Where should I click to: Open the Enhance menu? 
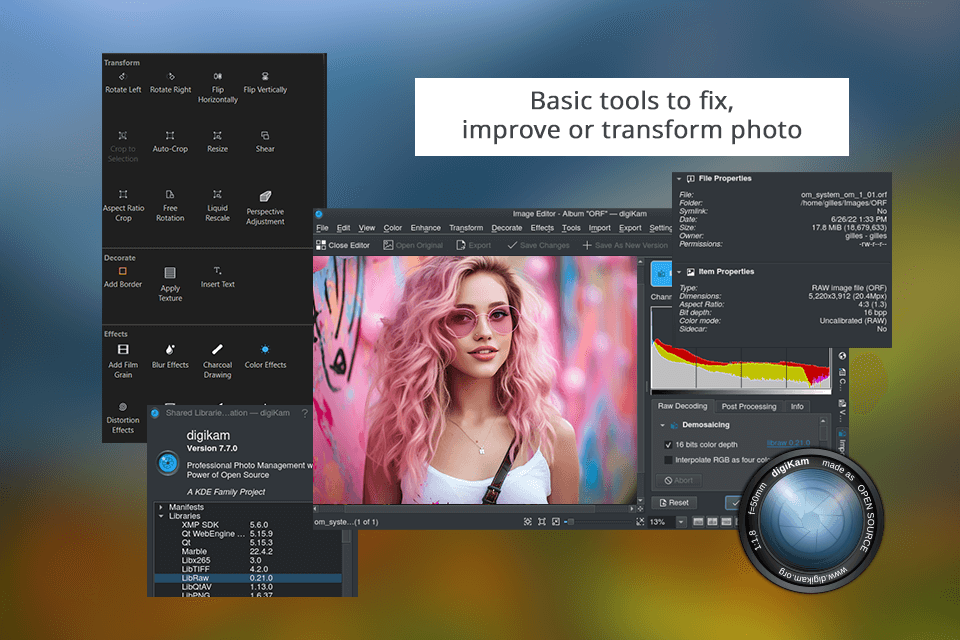(426, 228)
